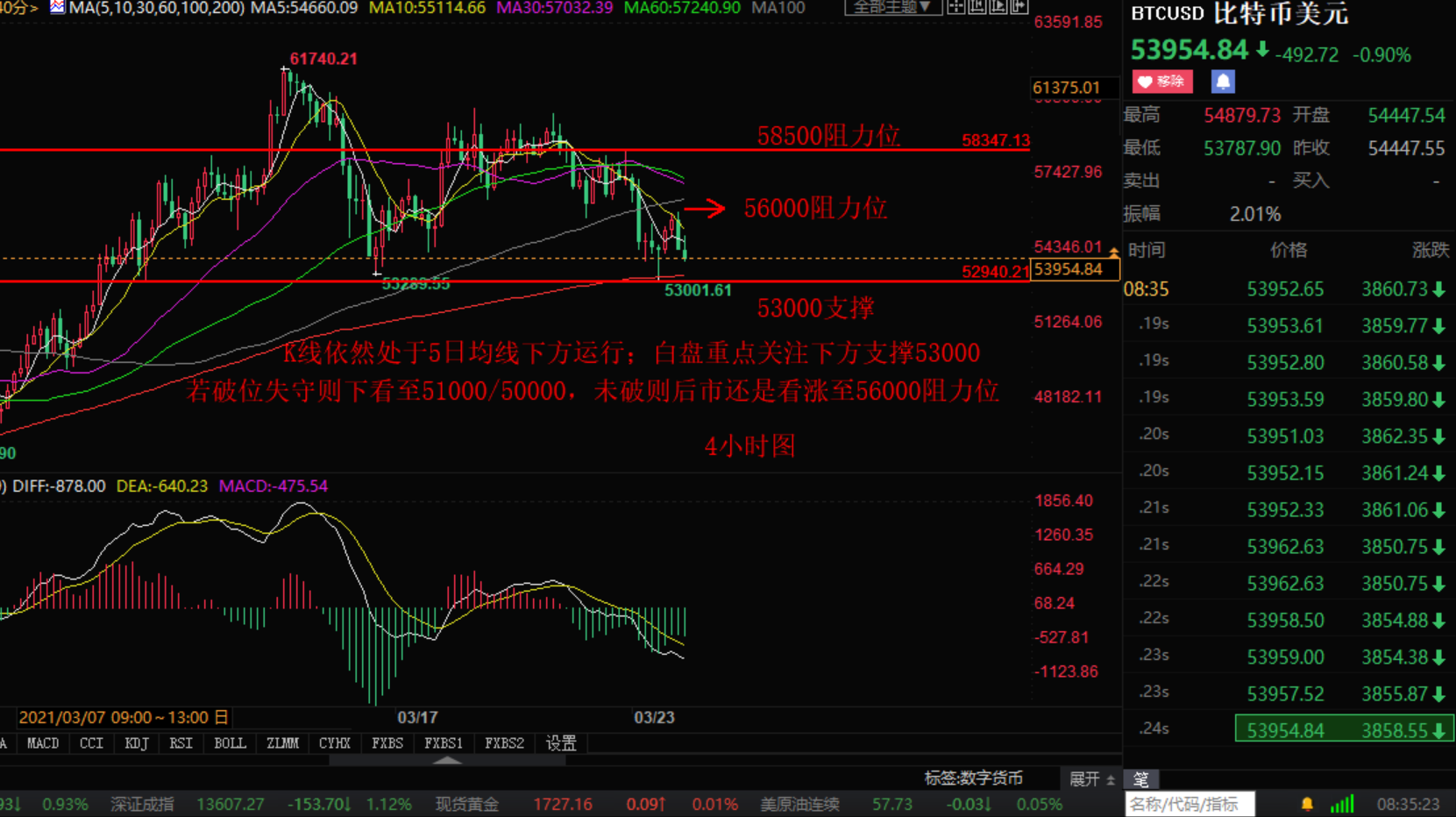Click the 美原油连续 ticker in bottom bar

800,805
